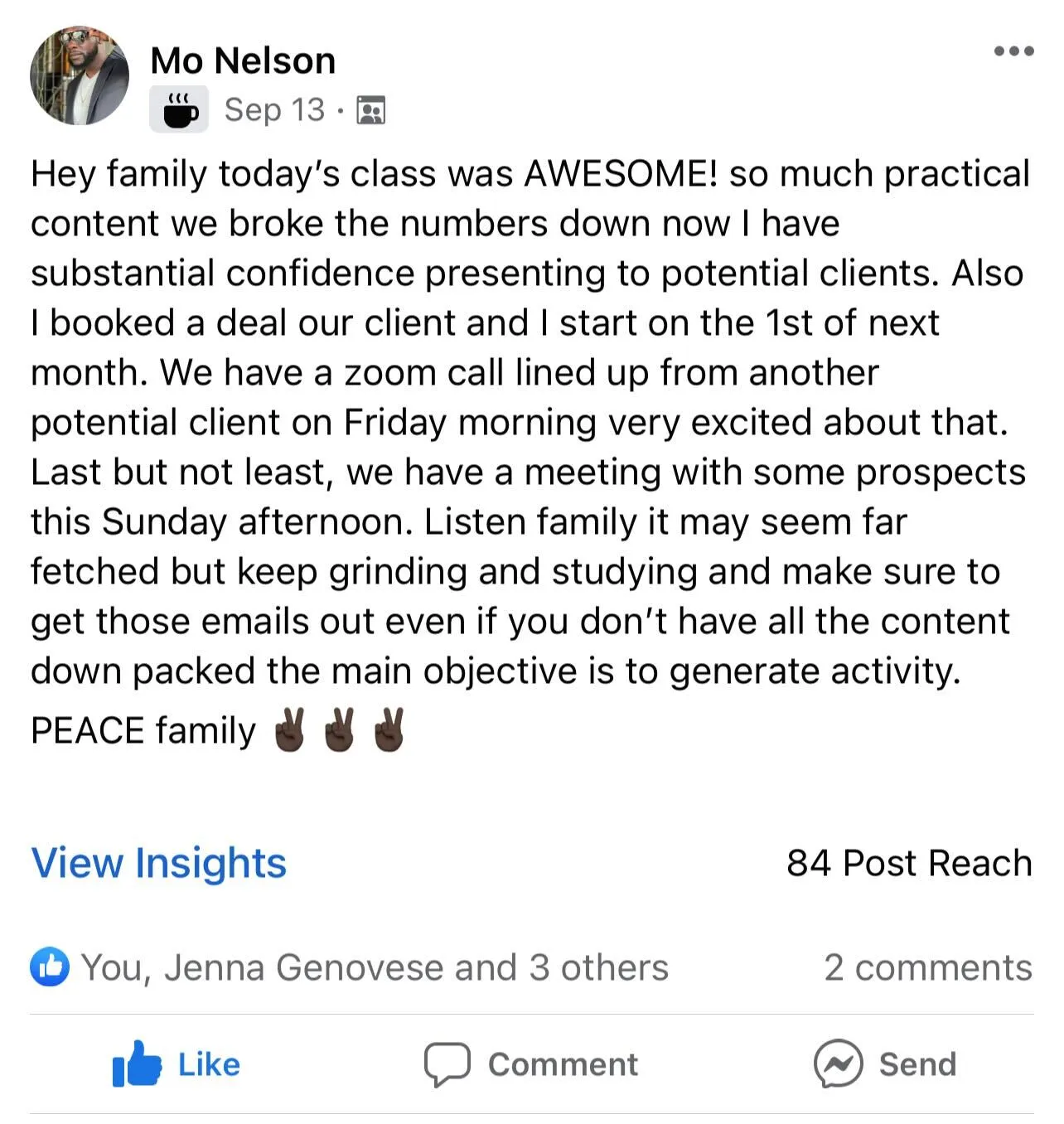Screen dimensions: 1064x1124
Task: Click the group audience icon beside the date
Action: [370, 109]
